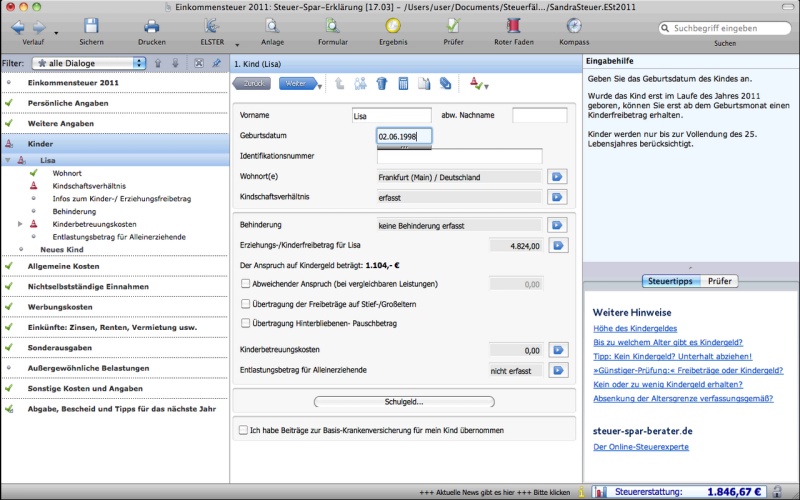
Task: Jump to previous dialog with filter up arrow
Action: [x=158, y=63]
